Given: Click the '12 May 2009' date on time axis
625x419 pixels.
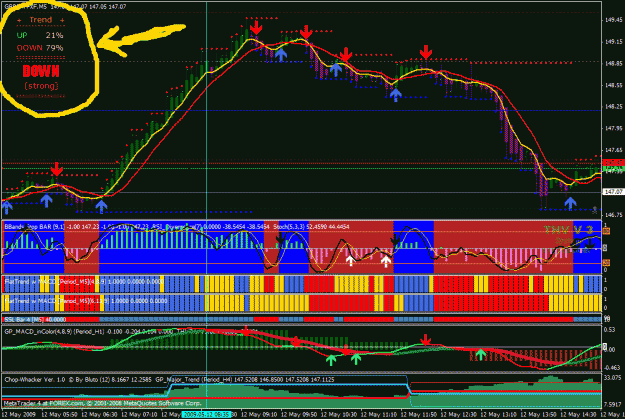Looking at the screenshot, I should click(19, 415).
